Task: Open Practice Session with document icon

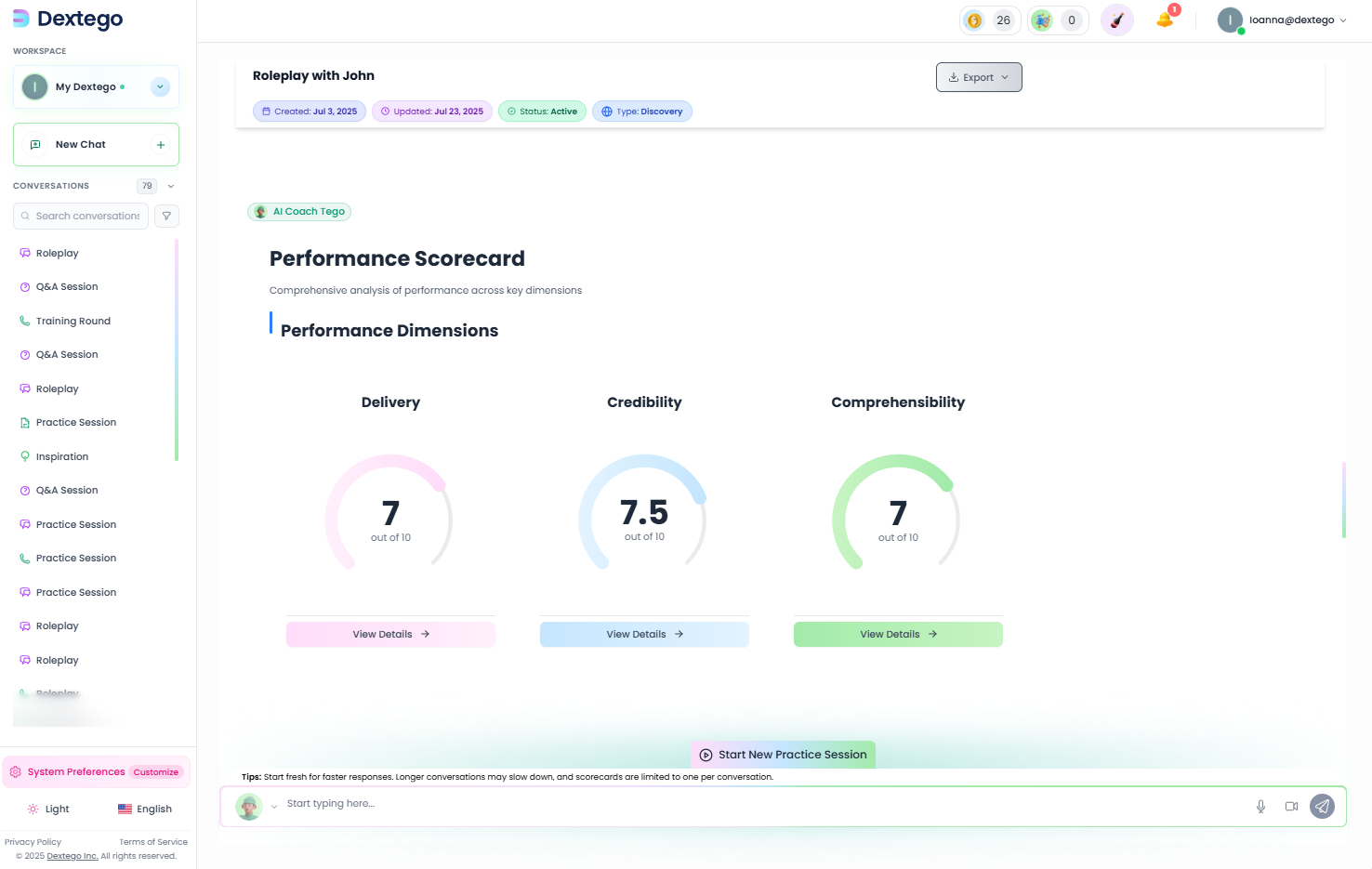Action: tap(76, 422)
